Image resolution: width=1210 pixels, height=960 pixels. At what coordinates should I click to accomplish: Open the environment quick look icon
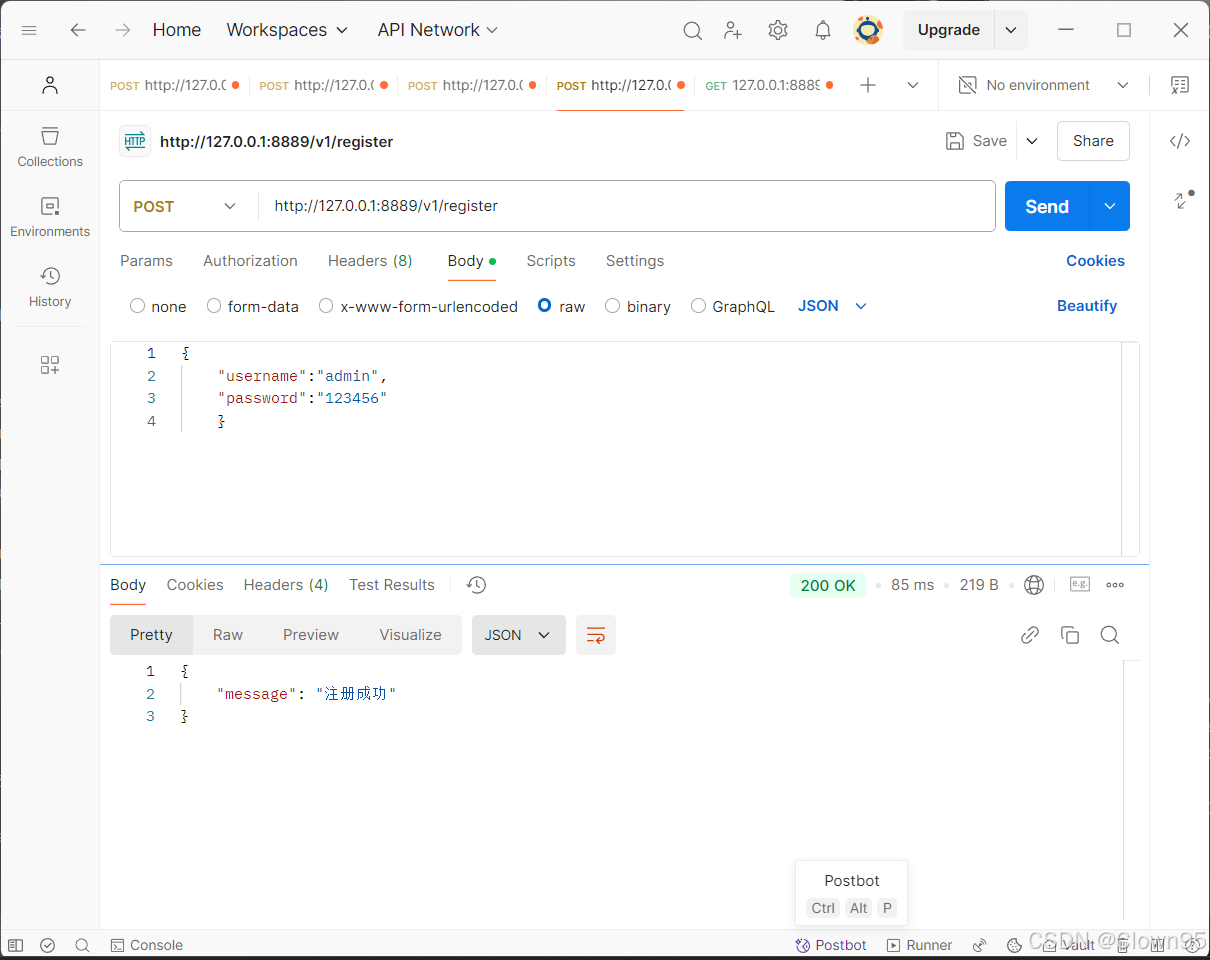1180,85
